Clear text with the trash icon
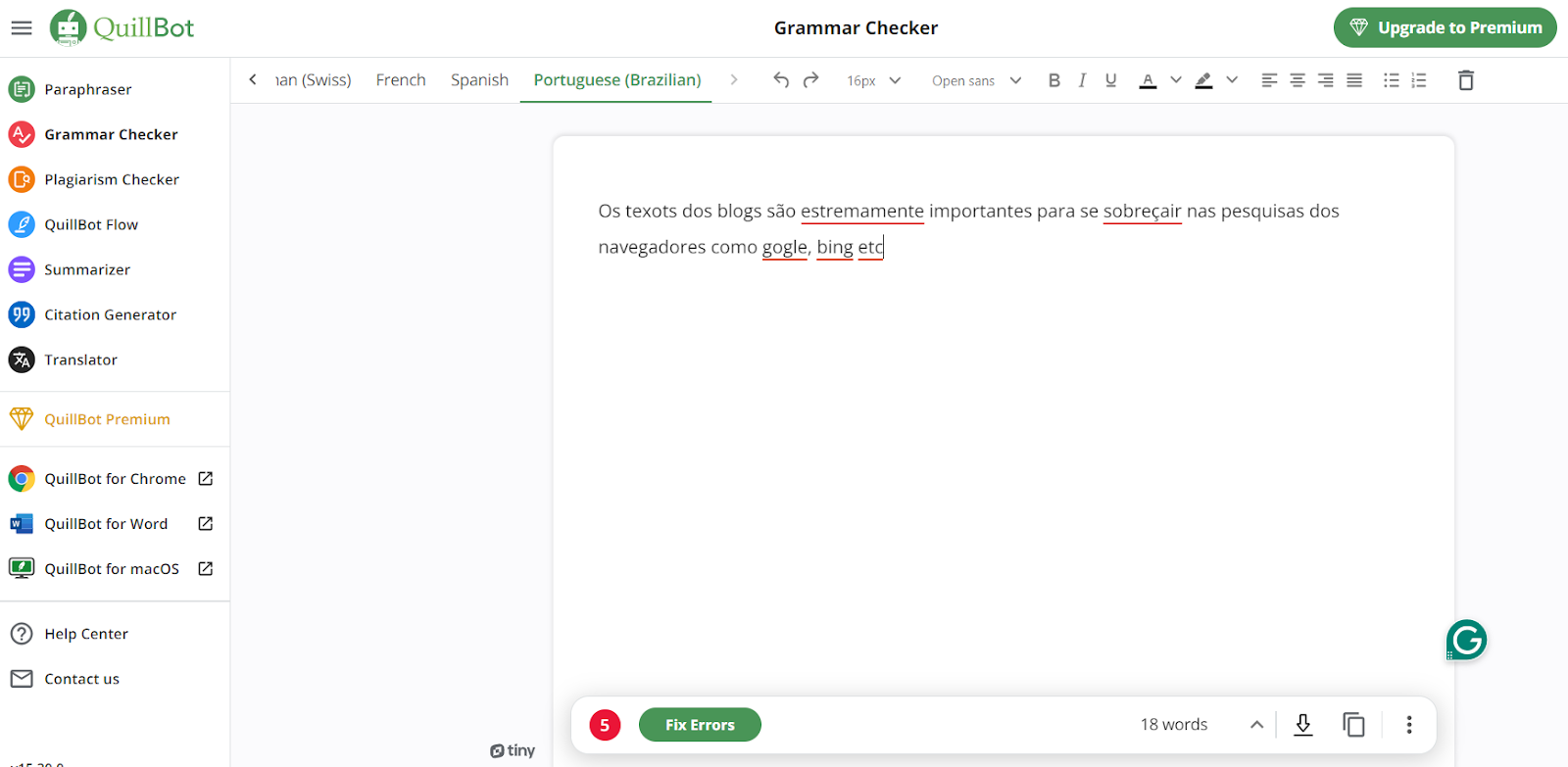This screenshot has height=767, width=1568. coord(1465,80)
